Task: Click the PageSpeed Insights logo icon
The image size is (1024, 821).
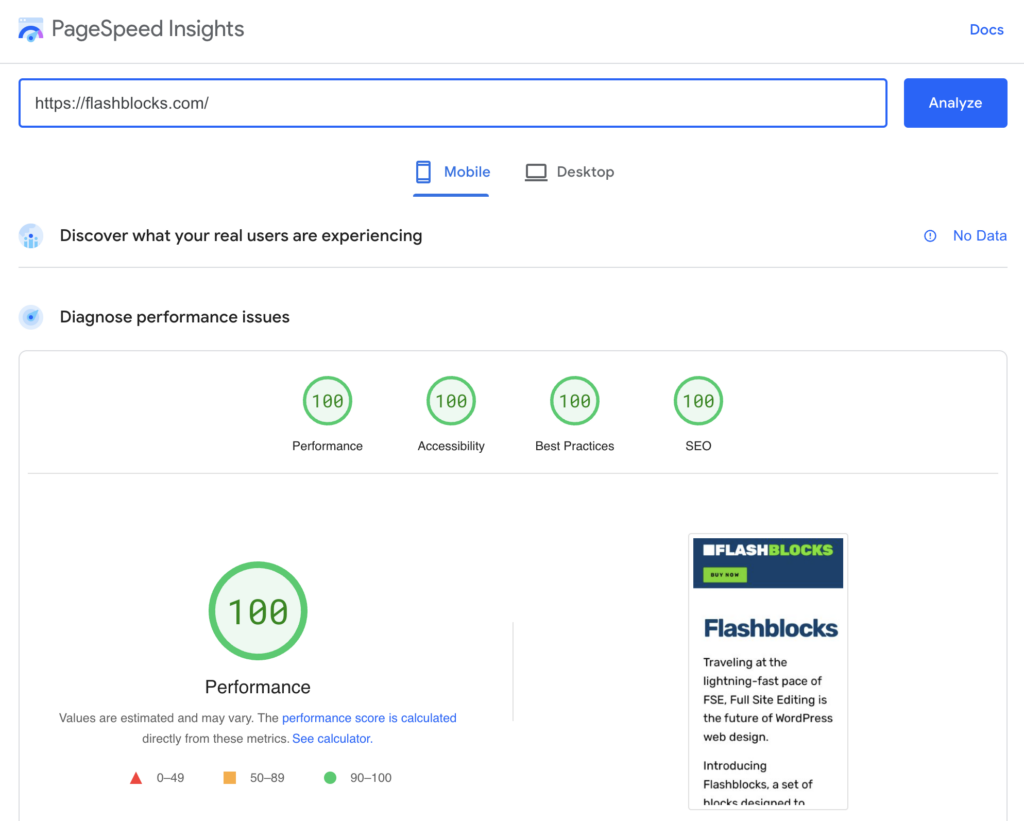Action: tap(31, 29)
